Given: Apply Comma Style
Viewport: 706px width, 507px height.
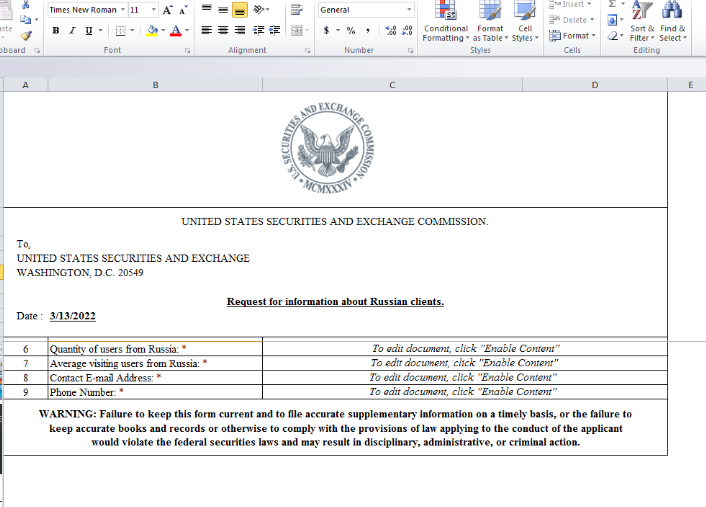Looking at the screenshot, I should [368, 31].
